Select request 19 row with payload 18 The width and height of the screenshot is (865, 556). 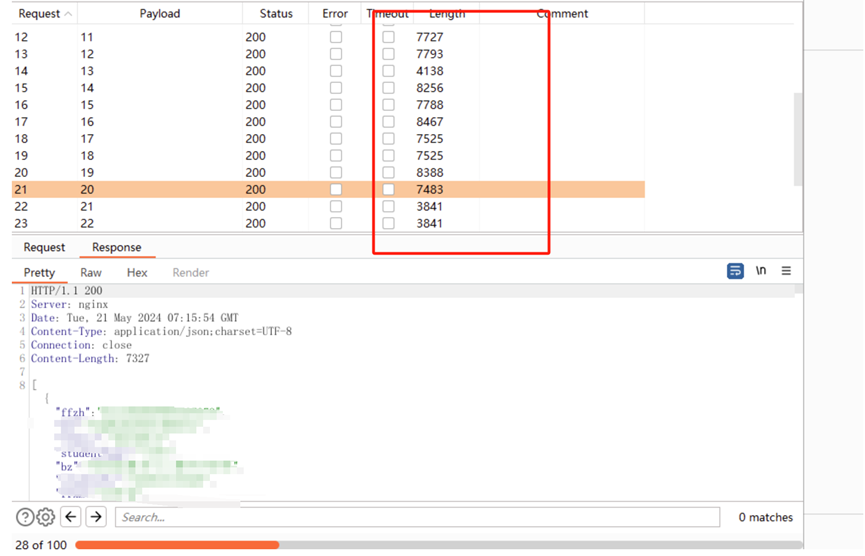coord(328,156)
